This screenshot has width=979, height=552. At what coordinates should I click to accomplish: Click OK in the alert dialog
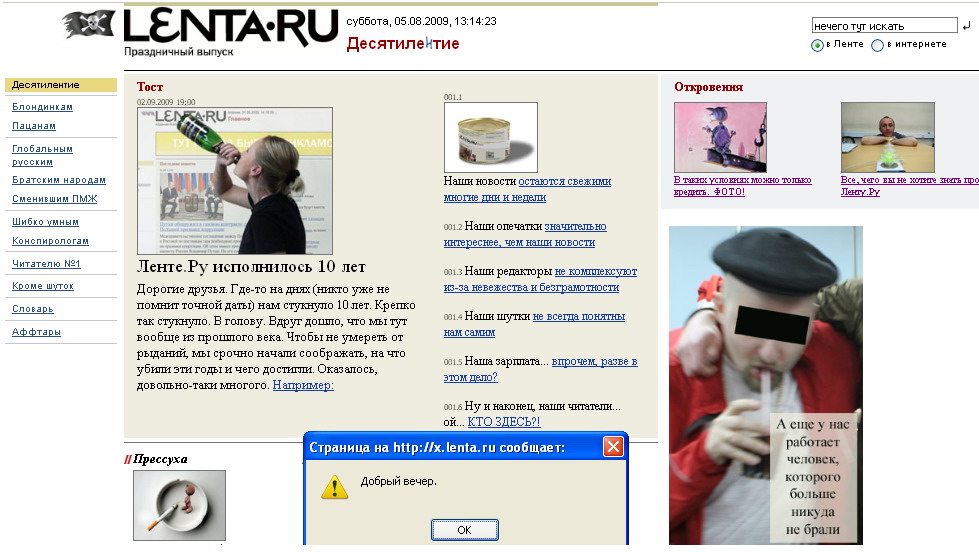(x=465, y=530)
